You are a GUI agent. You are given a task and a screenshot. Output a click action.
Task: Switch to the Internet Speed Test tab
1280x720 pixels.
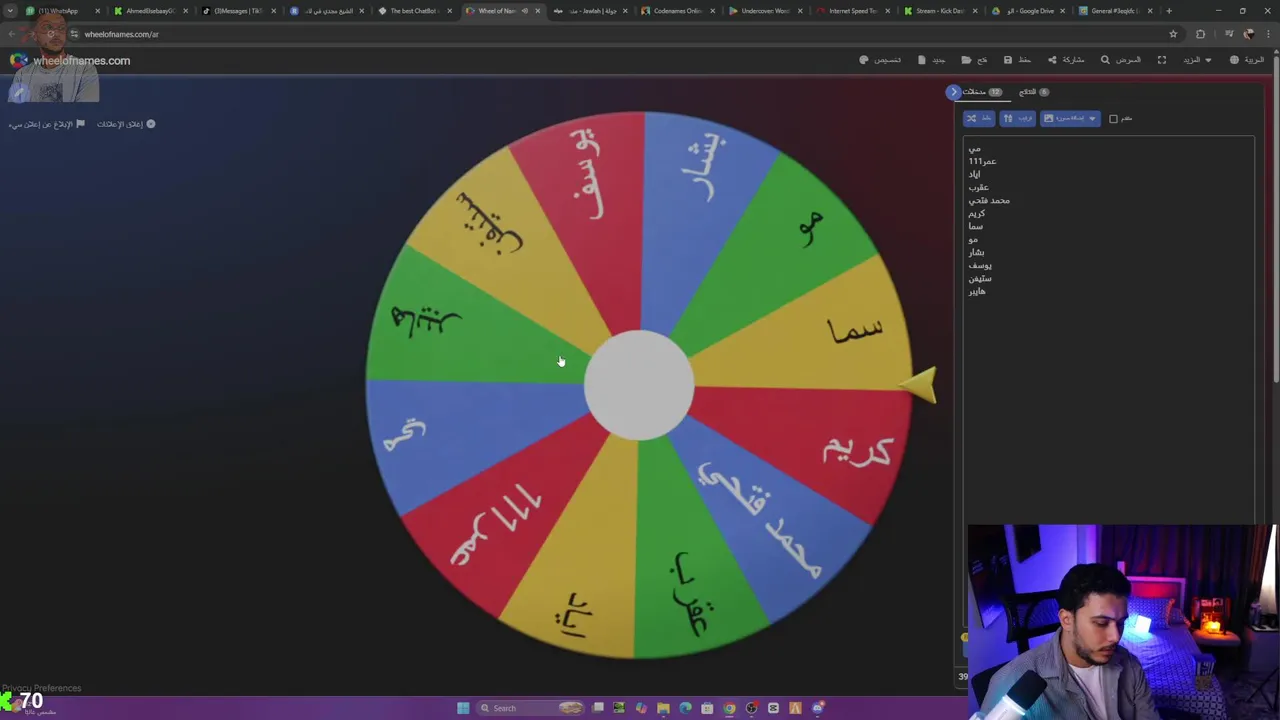(852, 11)
